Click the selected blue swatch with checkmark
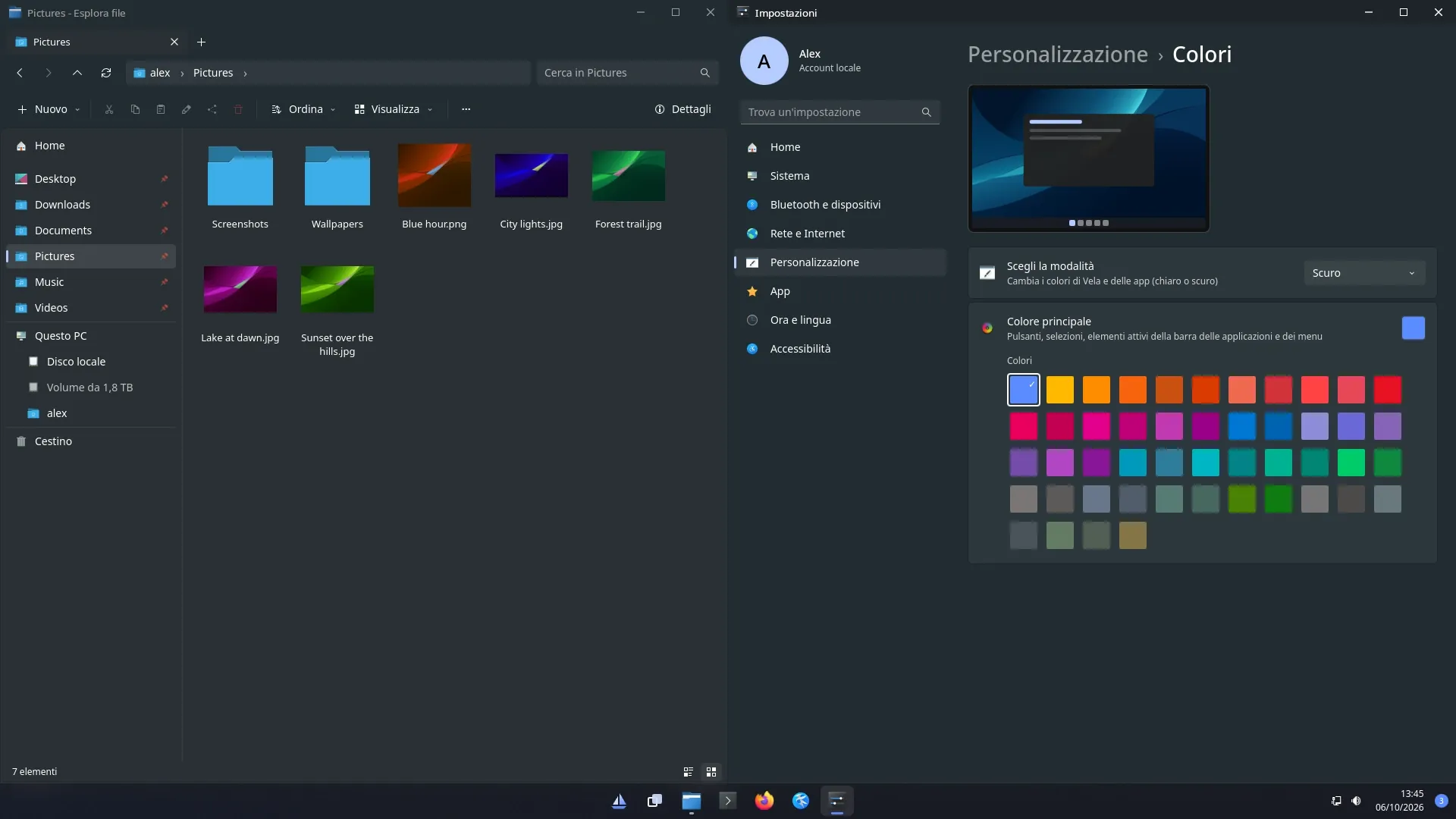This screenshot has width=1456, height=819. click(x=1023, y=390)
